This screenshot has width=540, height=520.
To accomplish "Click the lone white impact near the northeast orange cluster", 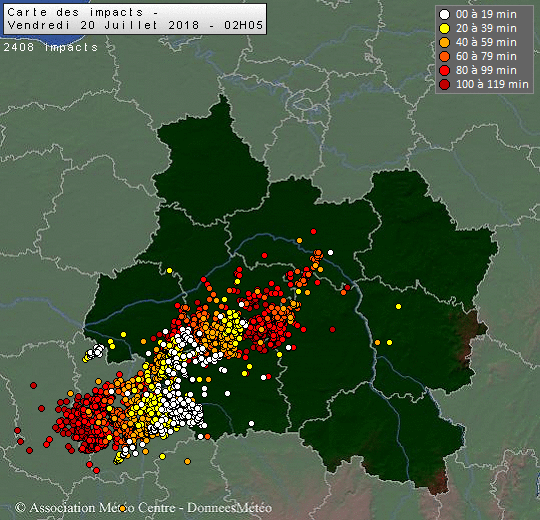I will 331,252.
